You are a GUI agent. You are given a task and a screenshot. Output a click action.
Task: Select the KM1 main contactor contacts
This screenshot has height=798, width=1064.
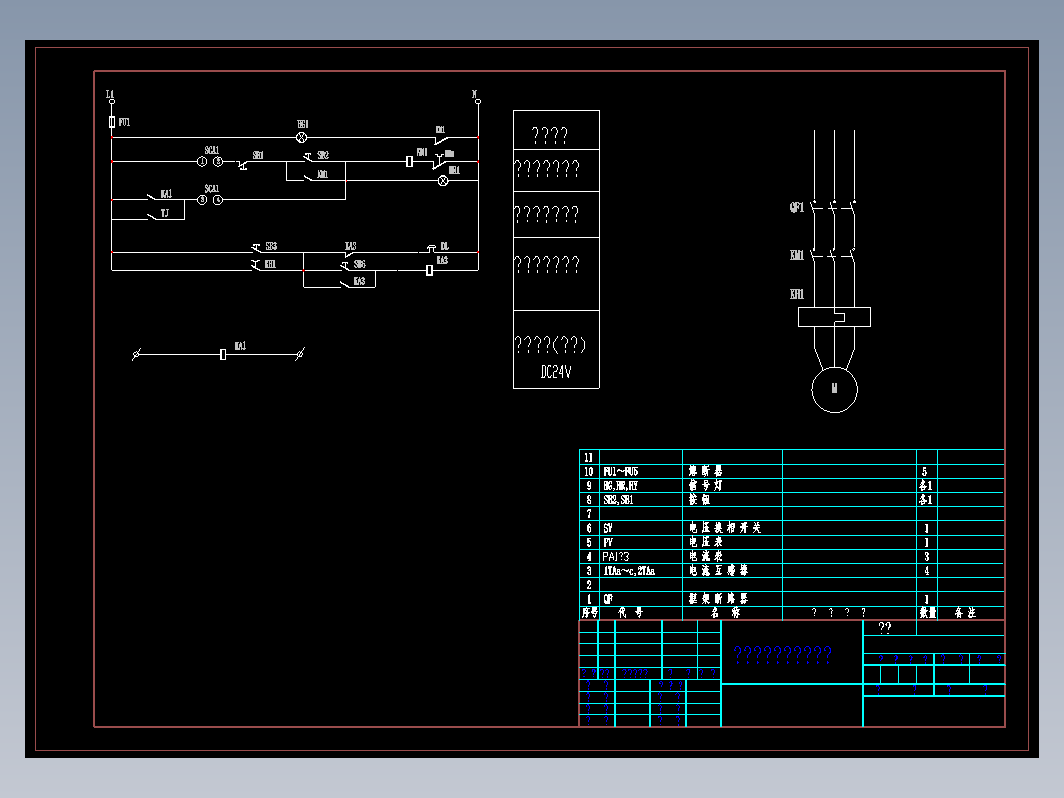click(x=835, y=254)
